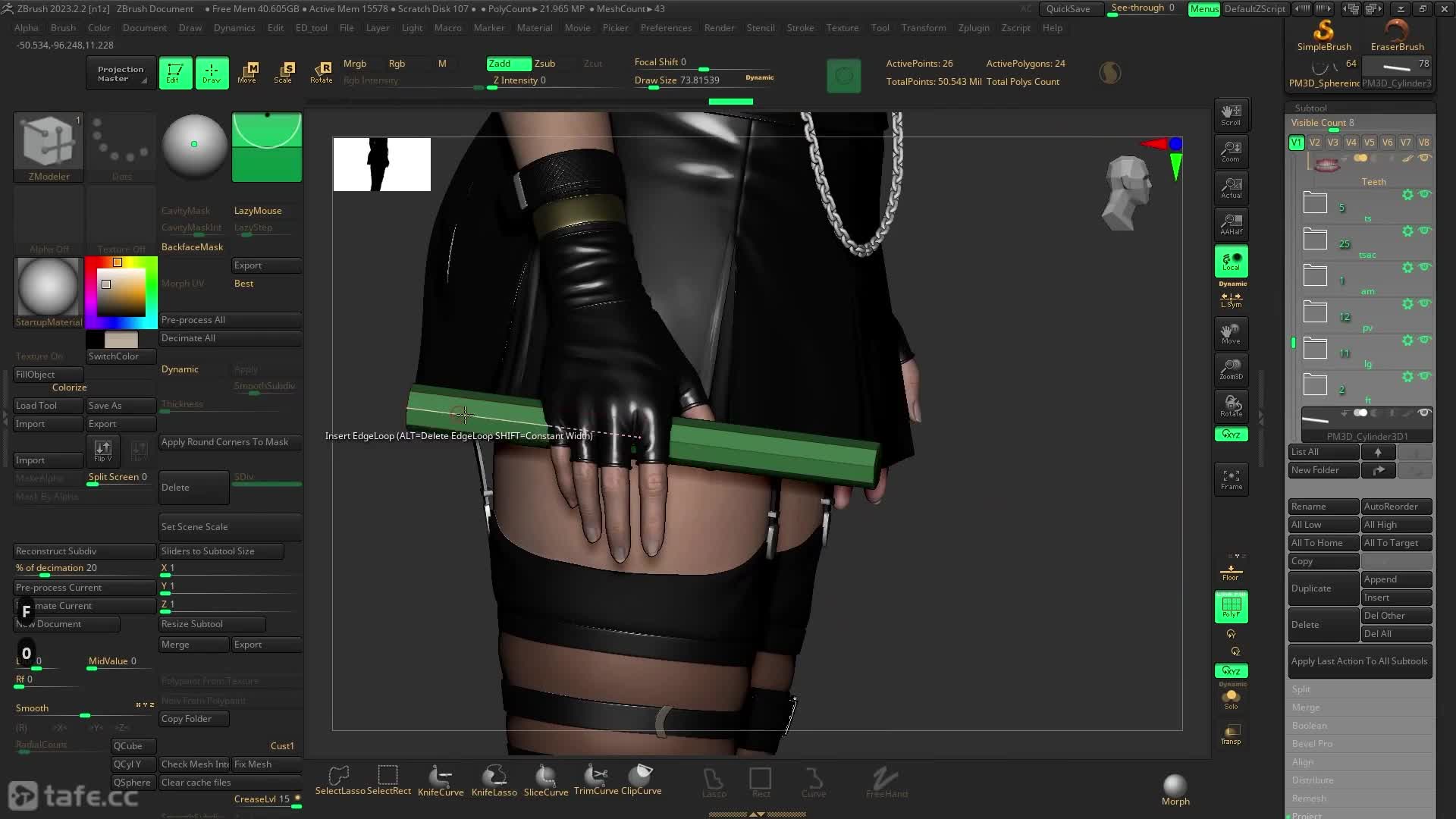Expand the 'tsac' subtool folder
This screenshot has width=1456, height=819.
(1315, 240)
